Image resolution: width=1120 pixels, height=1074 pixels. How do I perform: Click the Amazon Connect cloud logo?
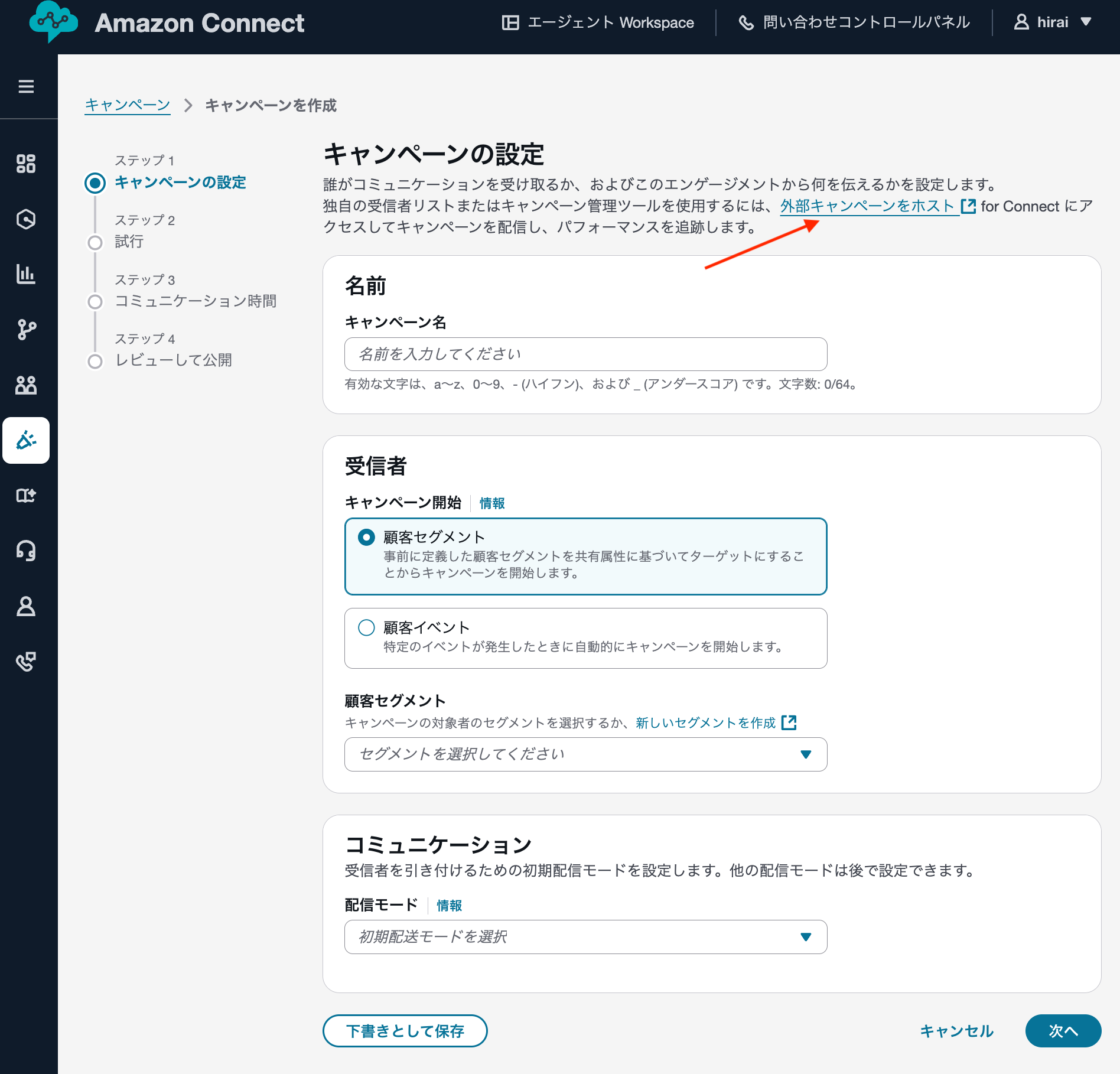pyautogui.click(x=53, y=21)
